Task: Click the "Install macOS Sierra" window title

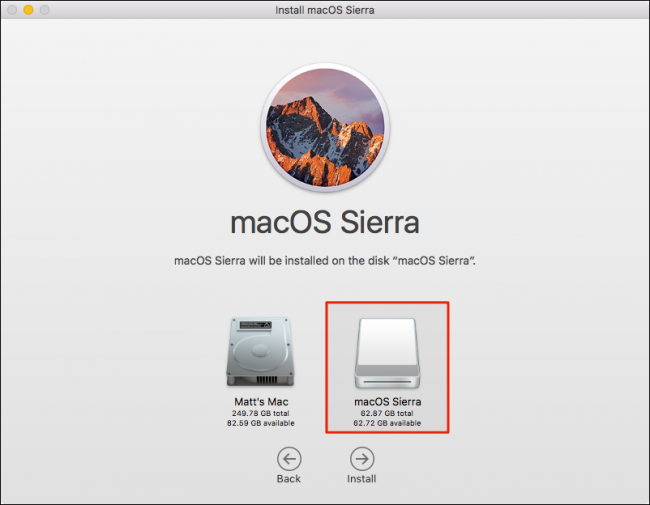Action: [x=325, y=10]
